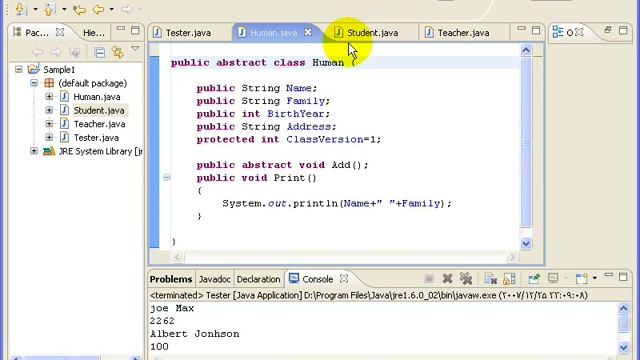Screen dimensions: 640x360
Task: Collapse All in Package Explorer
Action: 100,52
